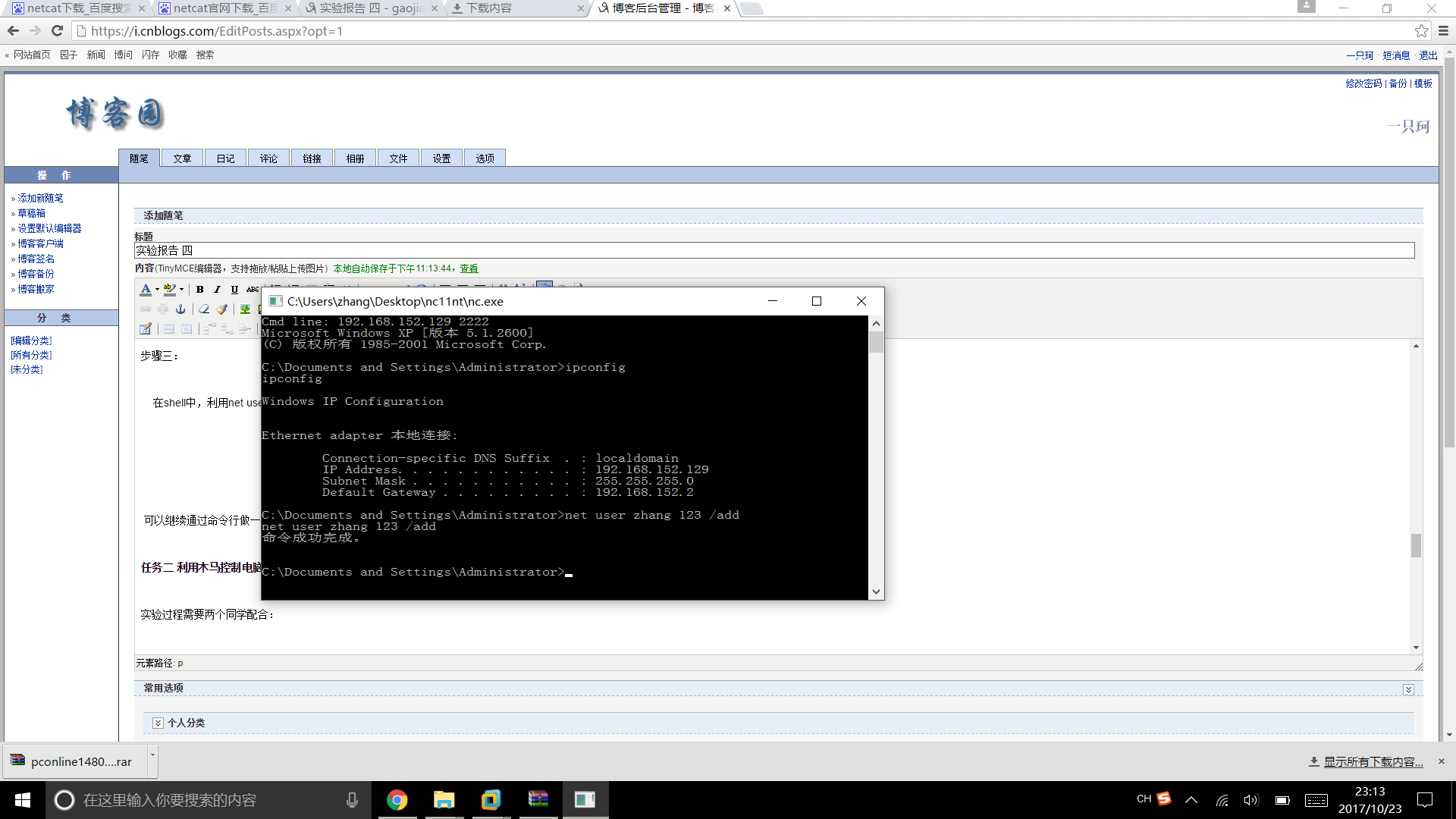1456x819 pixels.
Task: Switch to the 实验报告 四 browser tab
Action: pos(372,8)
